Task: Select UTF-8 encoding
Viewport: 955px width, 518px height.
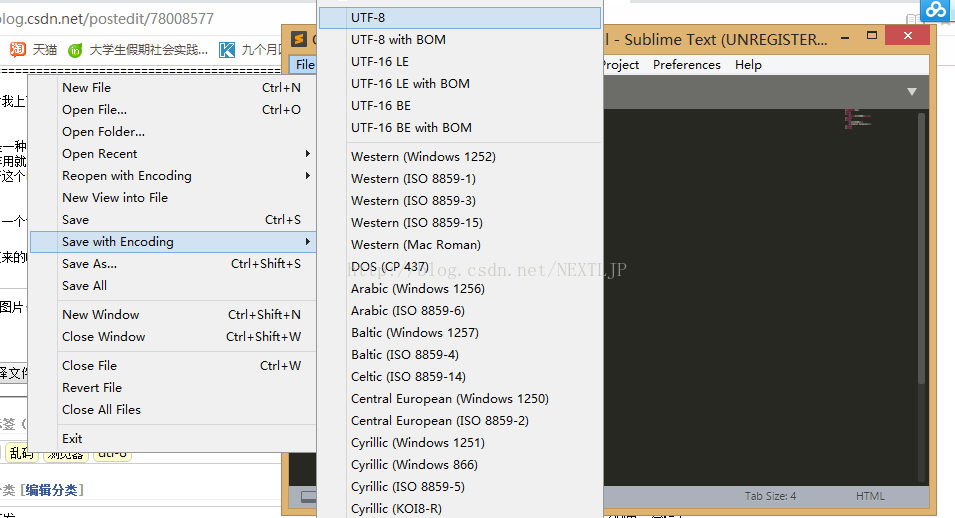Action: [460, 18]
